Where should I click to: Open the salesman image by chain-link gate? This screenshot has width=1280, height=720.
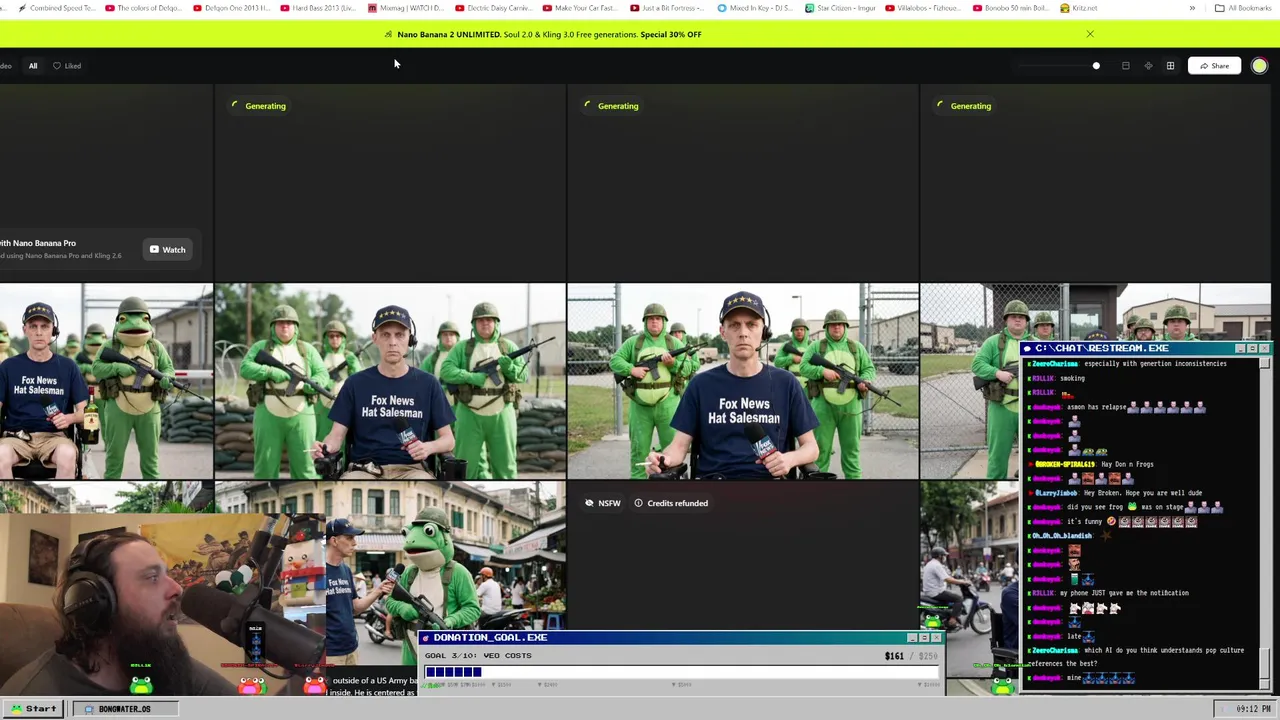click(x=742, y=381)
